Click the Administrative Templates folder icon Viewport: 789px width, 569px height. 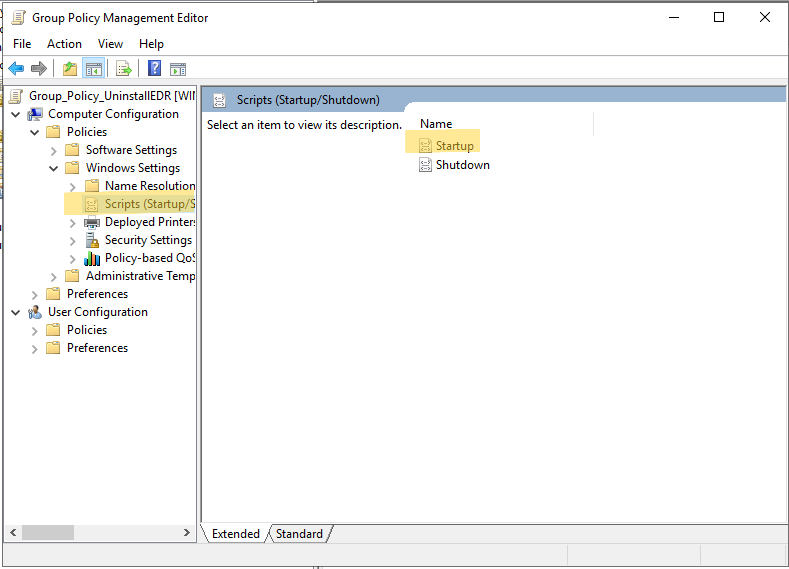click(72, 276)
